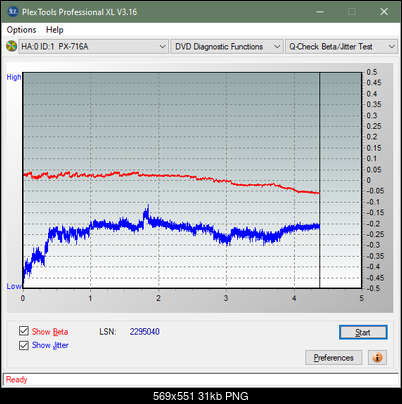Click the Low label on the graph axis
The height and width of the screenshot is (404, 402).
coord(14,286)
